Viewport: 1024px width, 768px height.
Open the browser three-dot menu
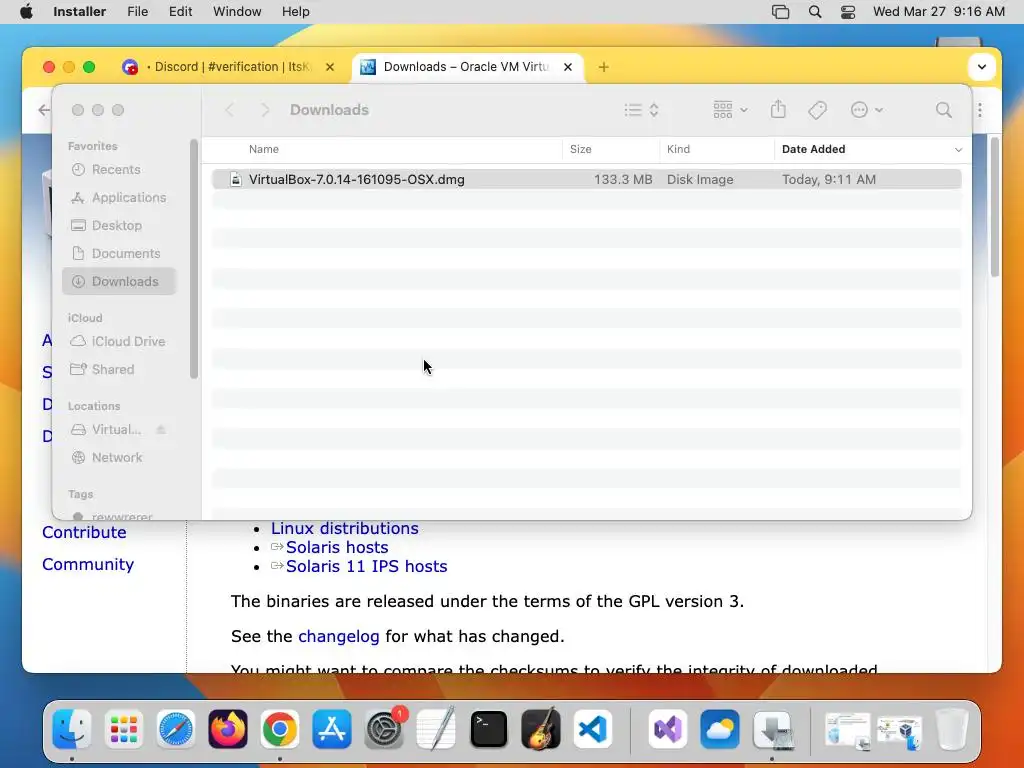tap(980, 110)
